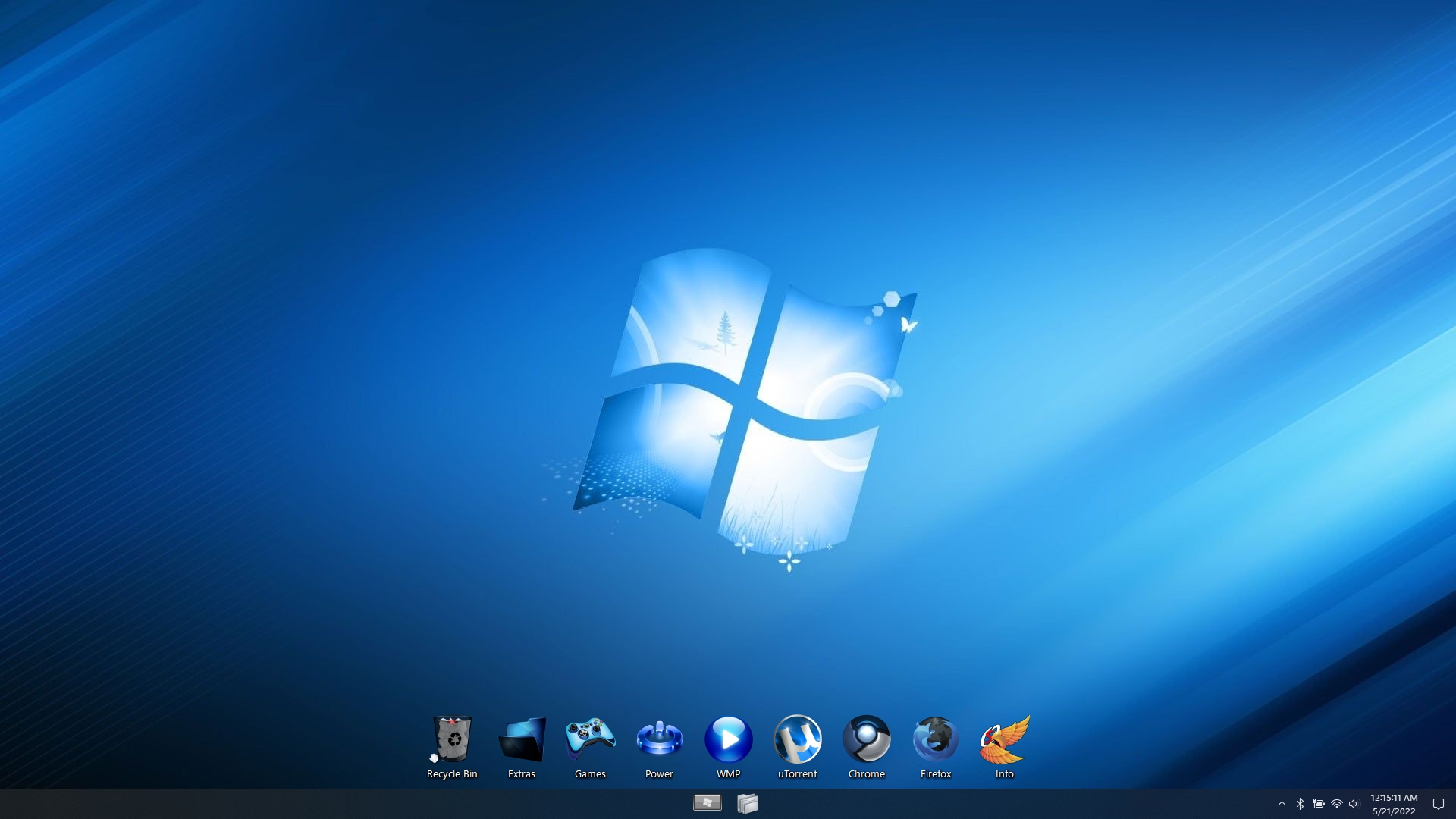This screenshot has width=1456, height=819.
Task: Open the notification center icon
Action: point(1438,804)
